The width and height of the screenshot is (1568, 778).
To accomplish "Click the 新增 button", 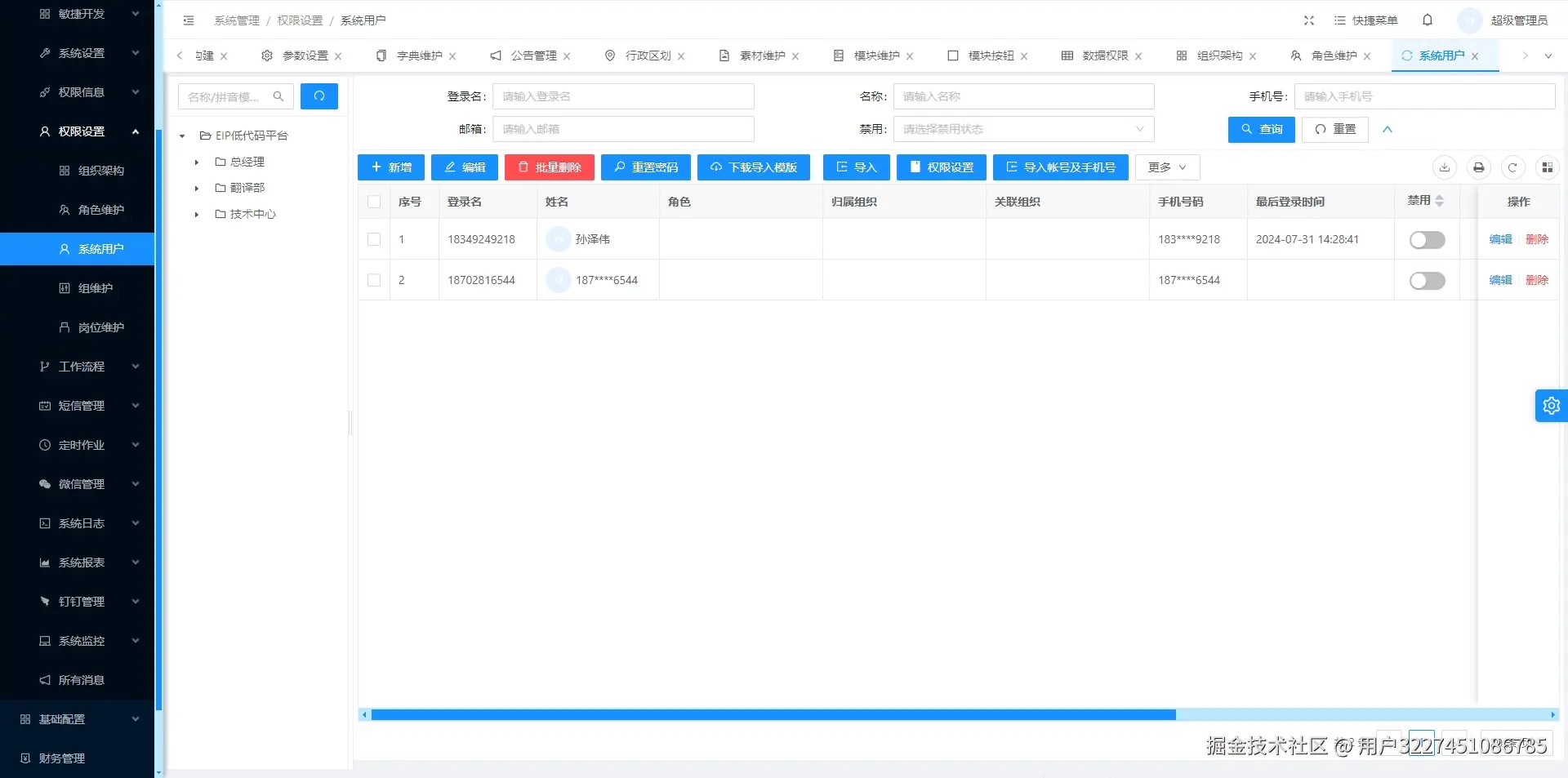I will click(x=391, y=167).
